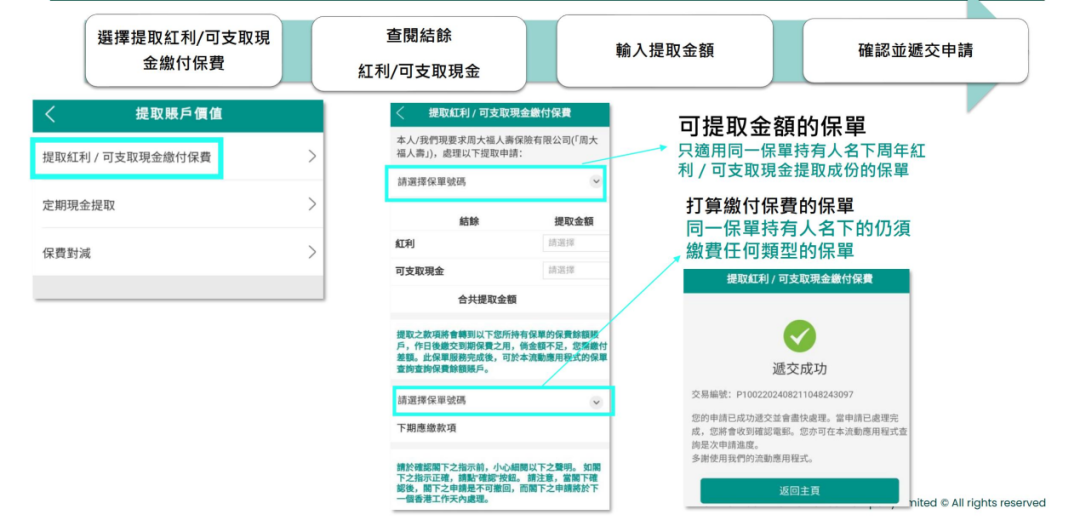
Task: Click the chevron next to 定期現金提取
Action: pyautogui.click(x=312, y=205)
